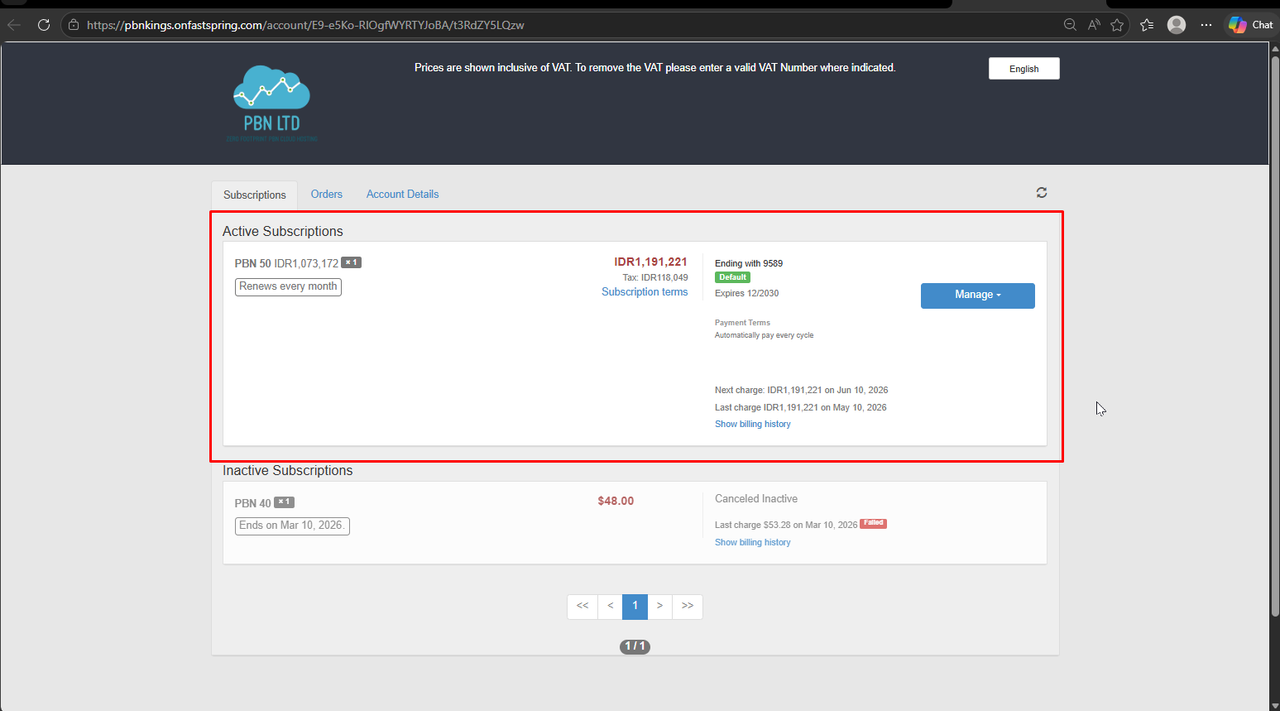Click the 'Next charge' Jun 10, 2026 line
1280x711 pixels.
[802, 390]
